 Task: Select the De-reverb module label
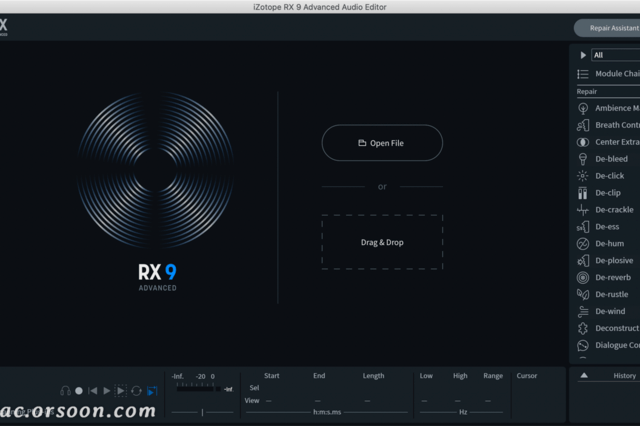point(613,277)
